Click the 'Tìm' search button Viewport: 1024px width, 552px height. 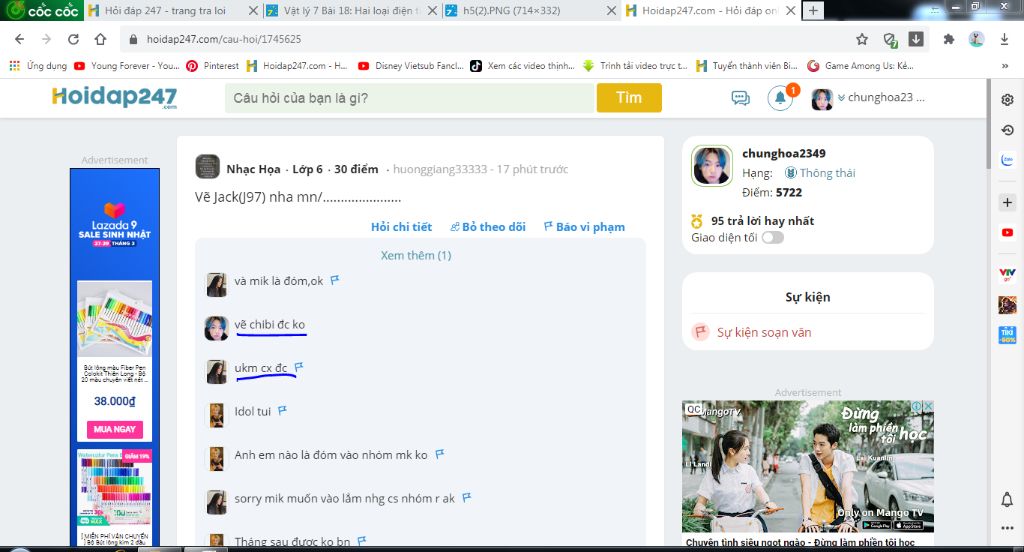pyautogui.click(x=629, y=98)
